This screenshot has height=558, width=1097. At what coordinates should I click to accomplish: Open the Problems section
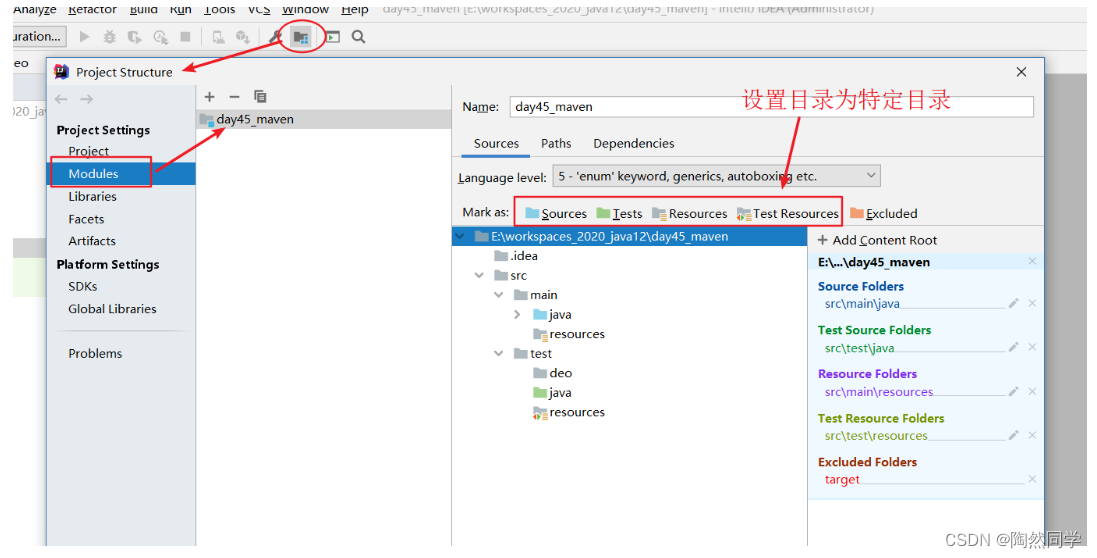pos(95,353)
